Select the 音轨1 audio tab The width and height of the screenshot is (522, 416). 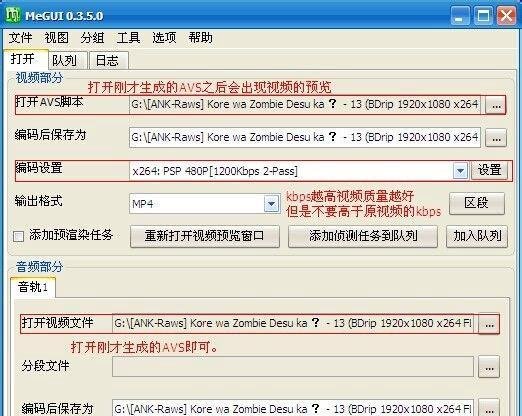pos(33,287)
